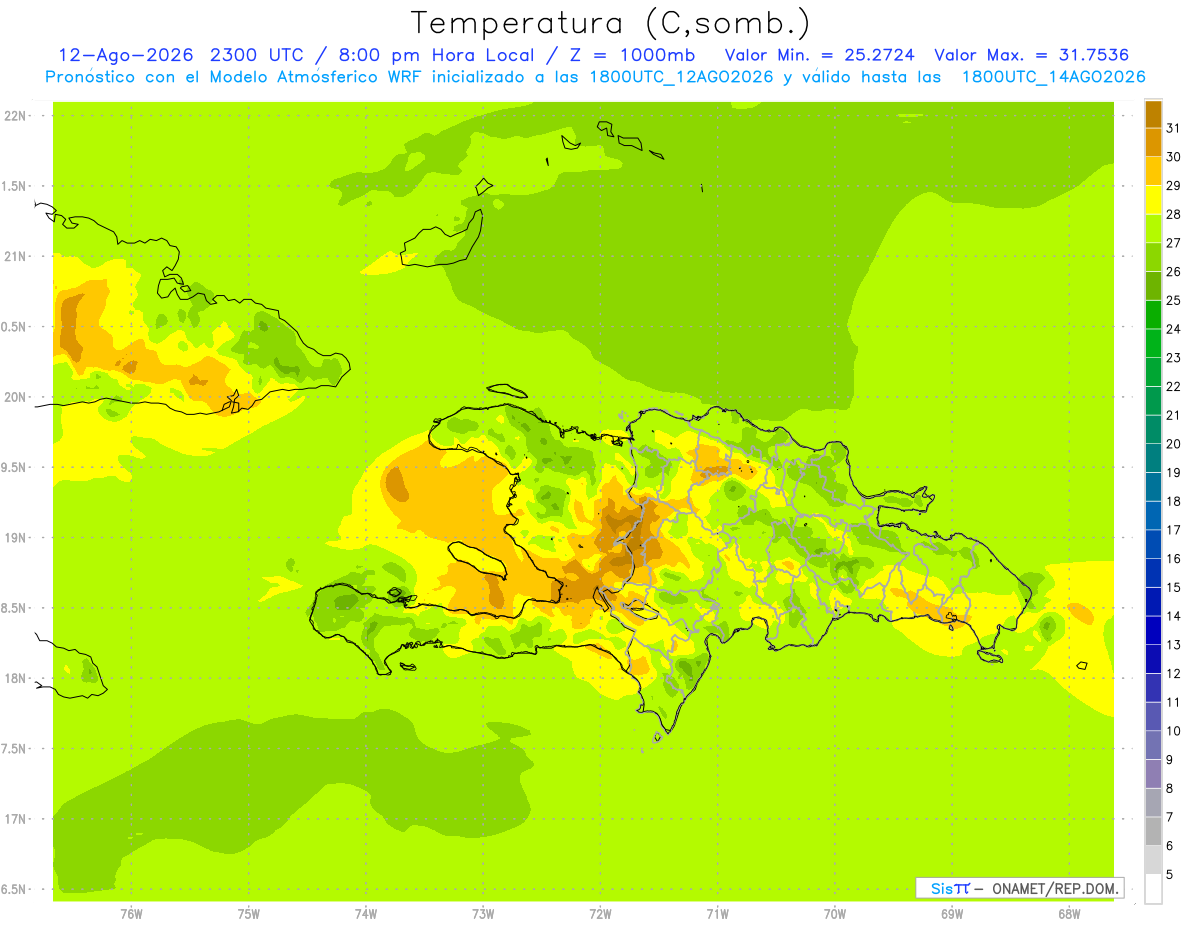Click the "17N" latitude label
Viewport: 1200px width, 927px height.
pos(15,819)
